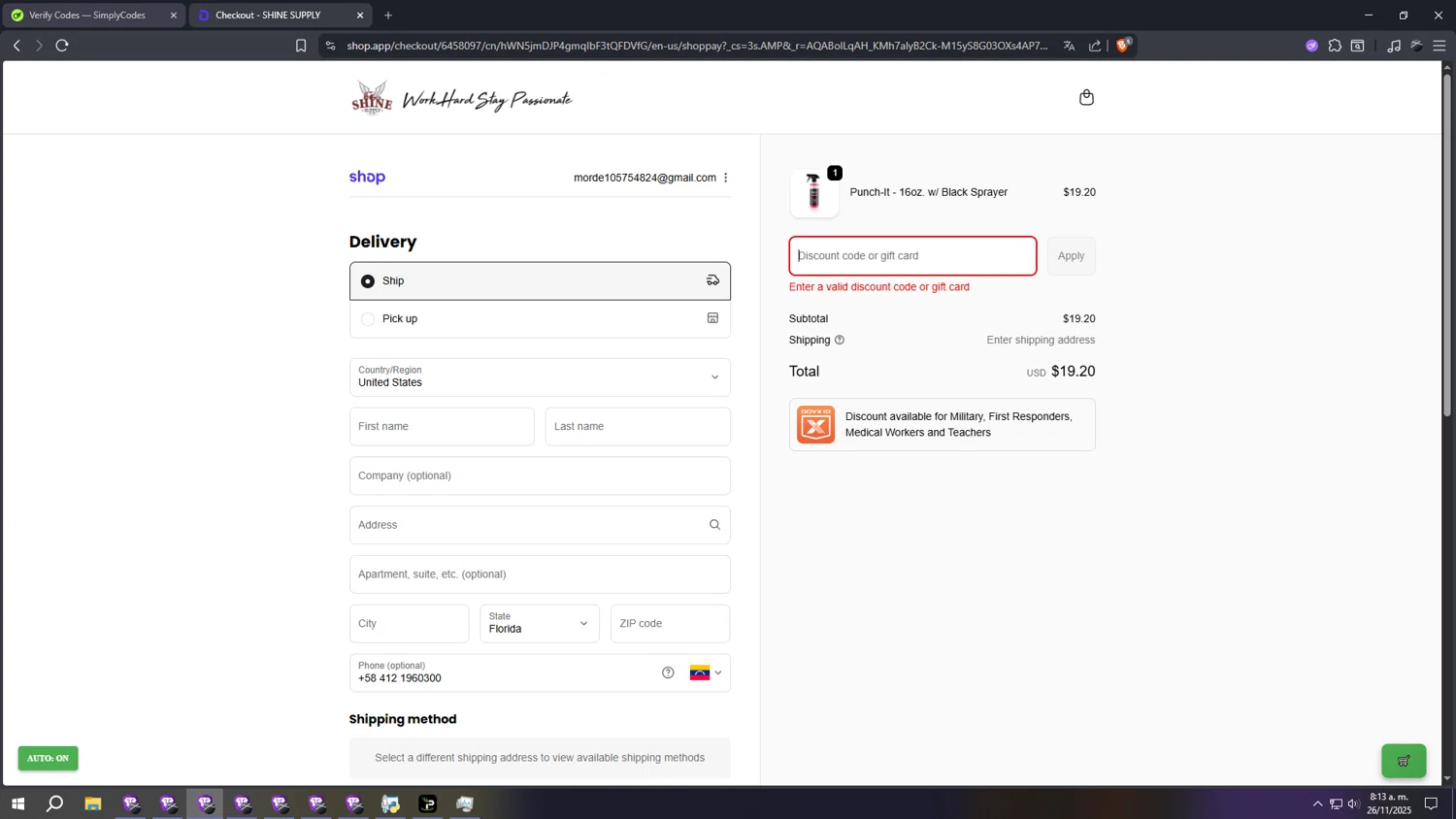Click the Last name field
This screenshot has width=1456, height=819.
point(638,426)
